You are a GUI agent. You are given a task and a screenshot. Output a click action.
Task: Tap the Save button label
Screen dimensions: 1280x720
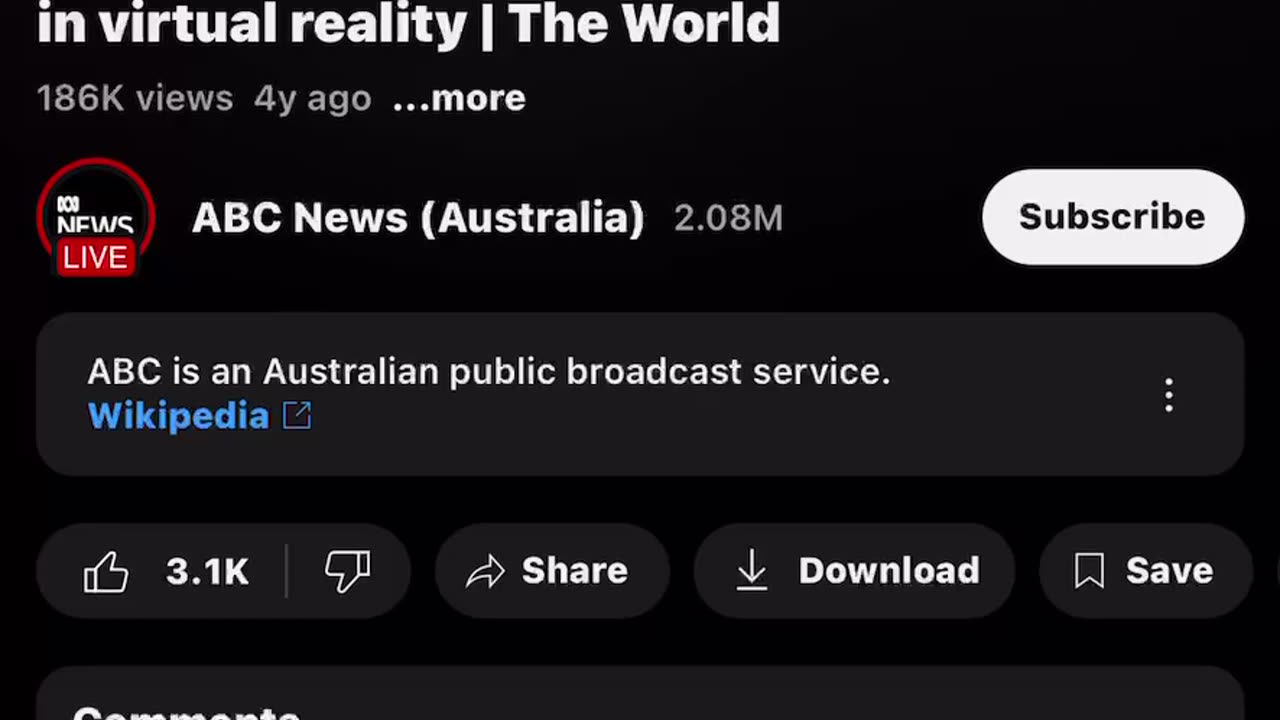[x=1169, y=571]
